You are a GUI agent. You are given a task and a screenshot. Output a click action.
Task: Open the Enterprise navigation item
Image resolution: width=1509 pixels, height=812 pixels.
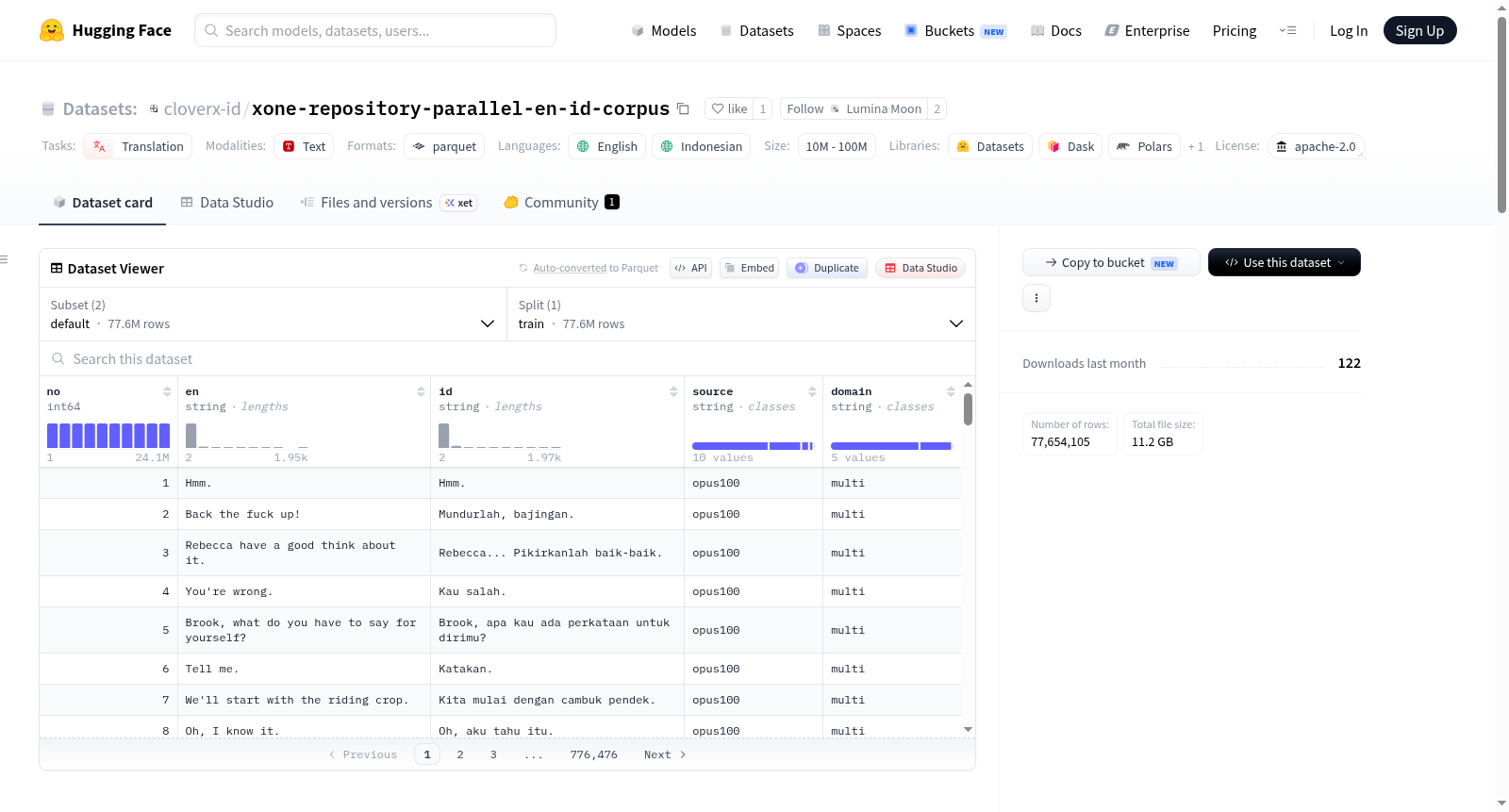[x=1147, y=30]
